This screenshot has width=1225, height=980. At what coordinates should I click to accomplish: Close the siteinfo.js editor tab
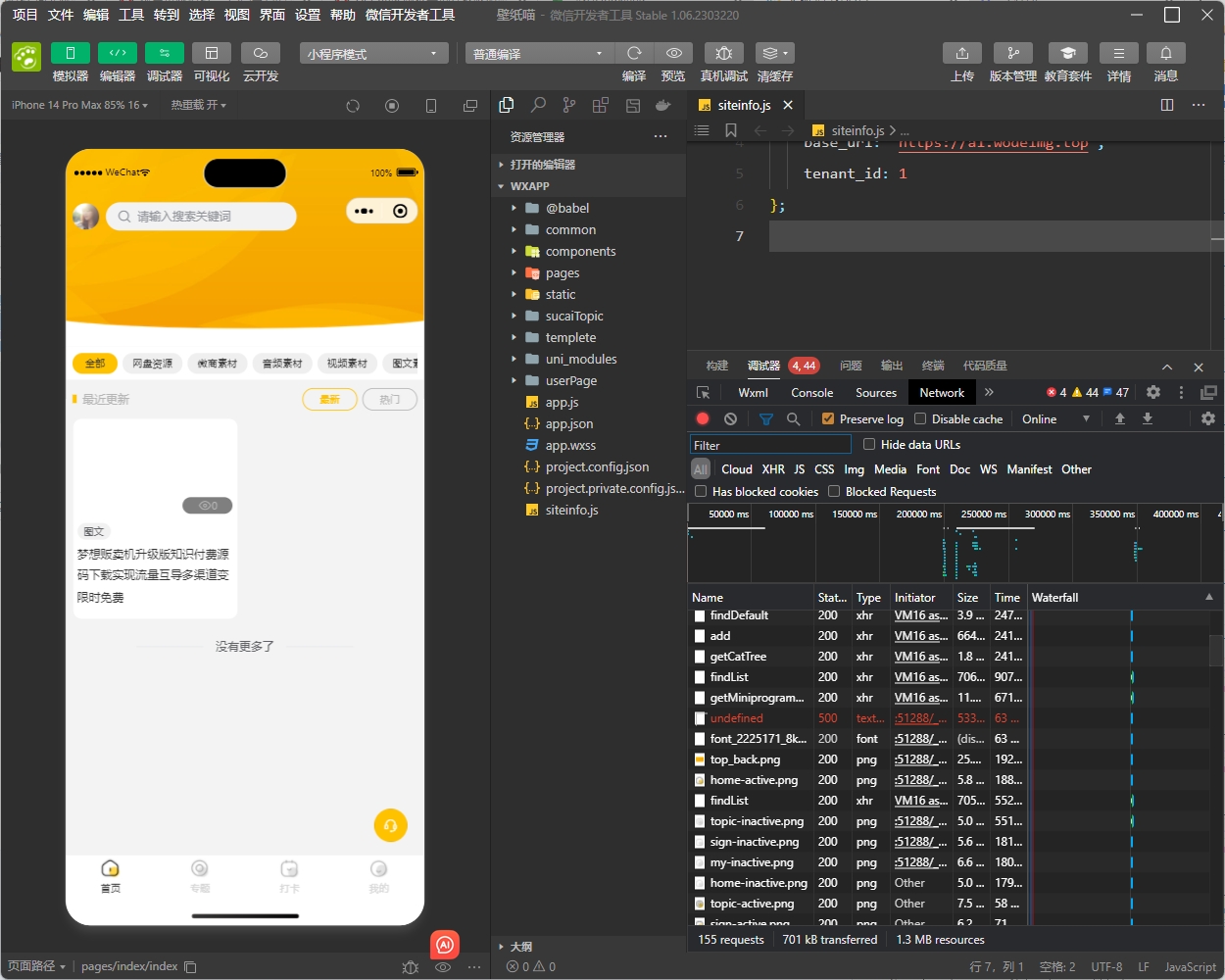tap(788, 105)
